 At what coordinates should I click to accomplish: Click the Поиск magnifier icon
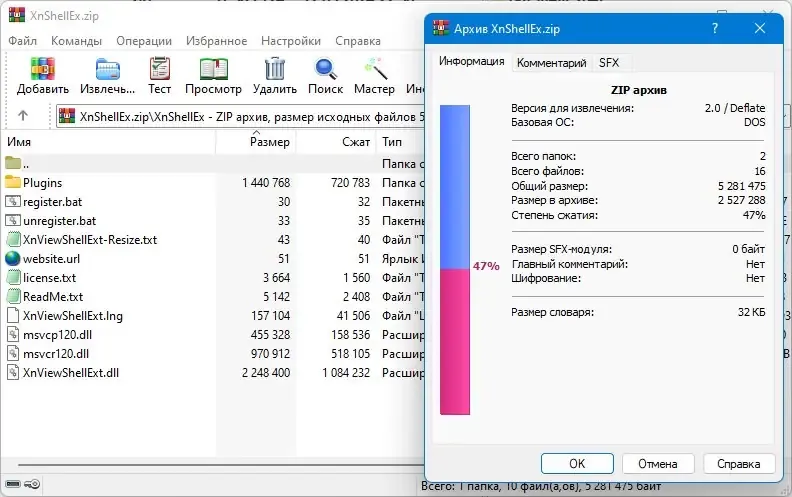[325, 69]
